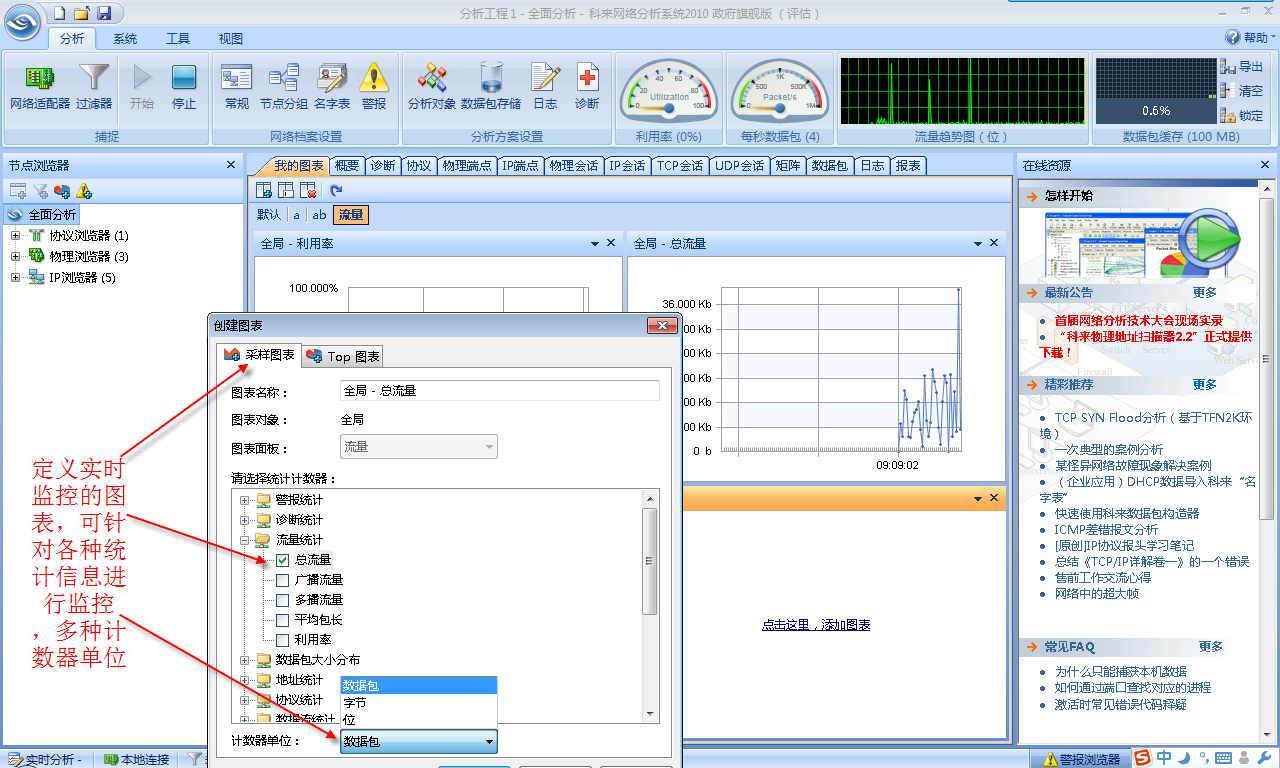Enable the 利用率 counter checkbox

[x=283, y=640]
